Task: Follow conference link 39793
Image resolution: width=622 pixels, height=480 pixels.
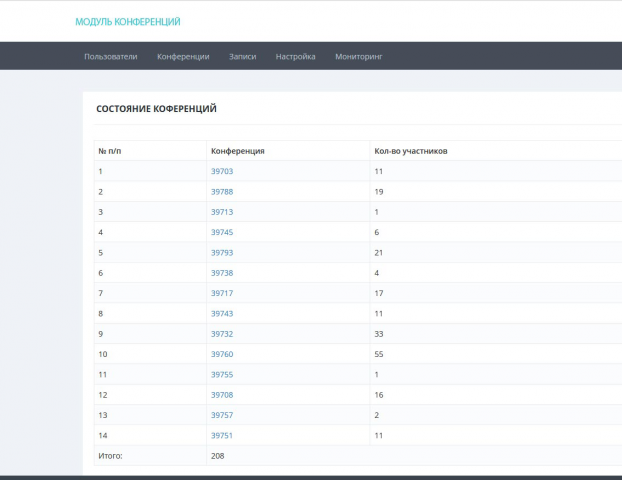Action: click(222, 253)
